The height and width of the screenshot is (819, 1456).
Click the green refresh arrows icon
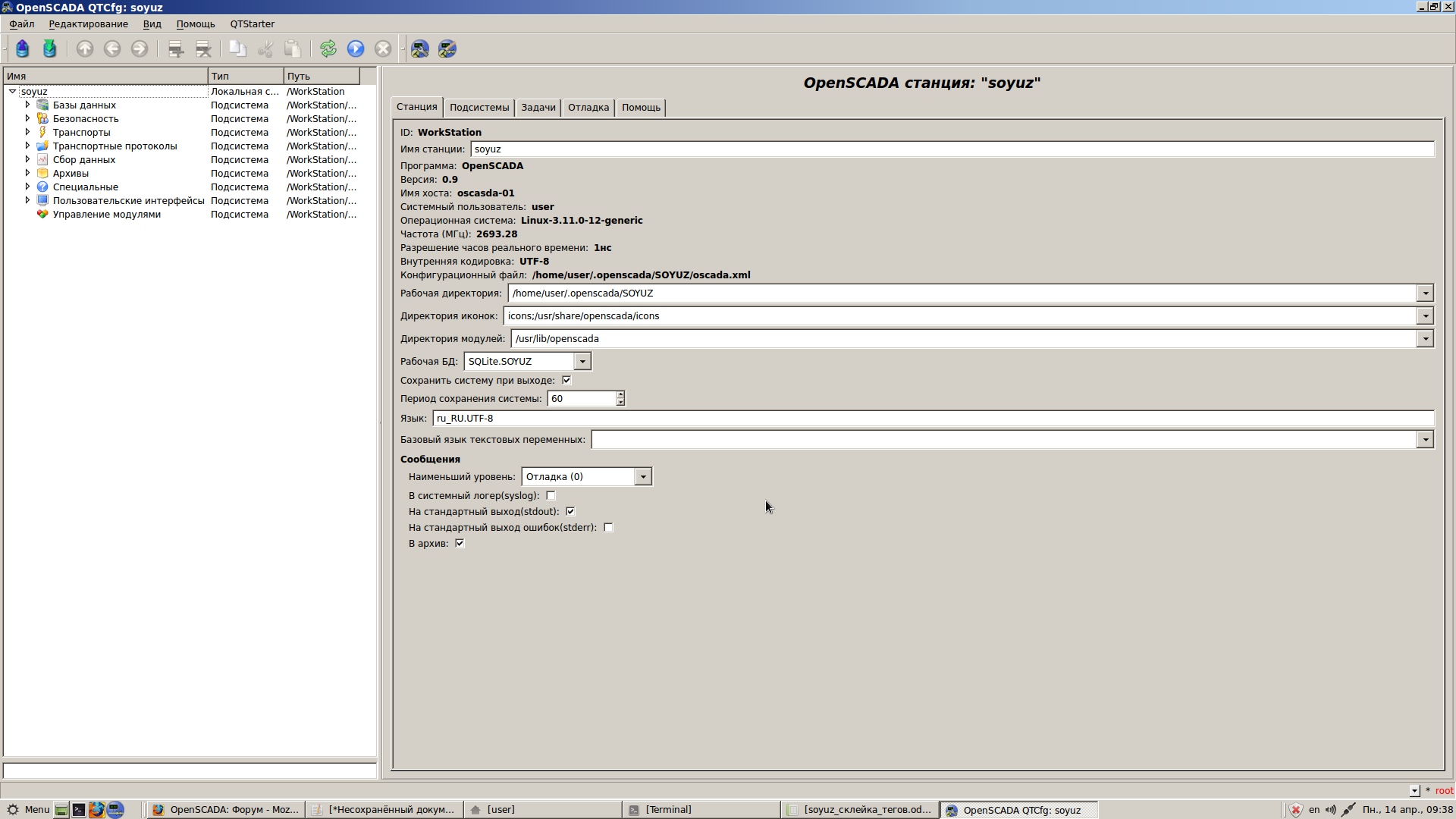pos(328,49)
